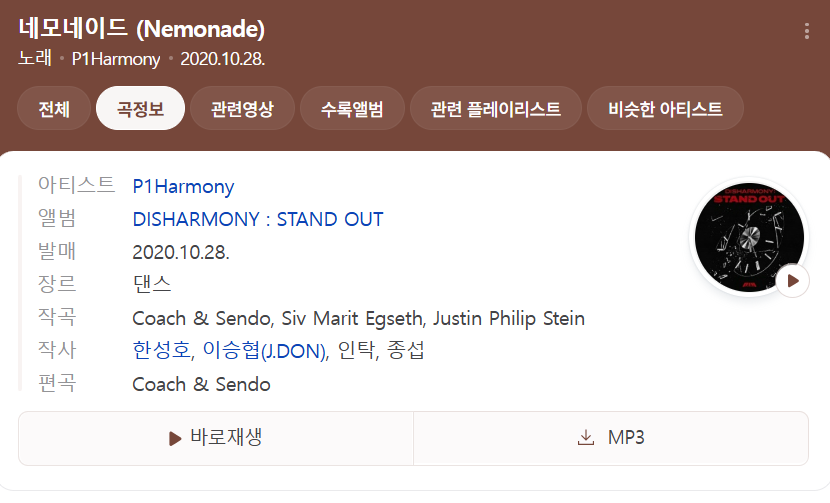The width and height of the screenshot is (830, 503).
Task: Select the 곡정보 tab
Action: coord(140,109)
